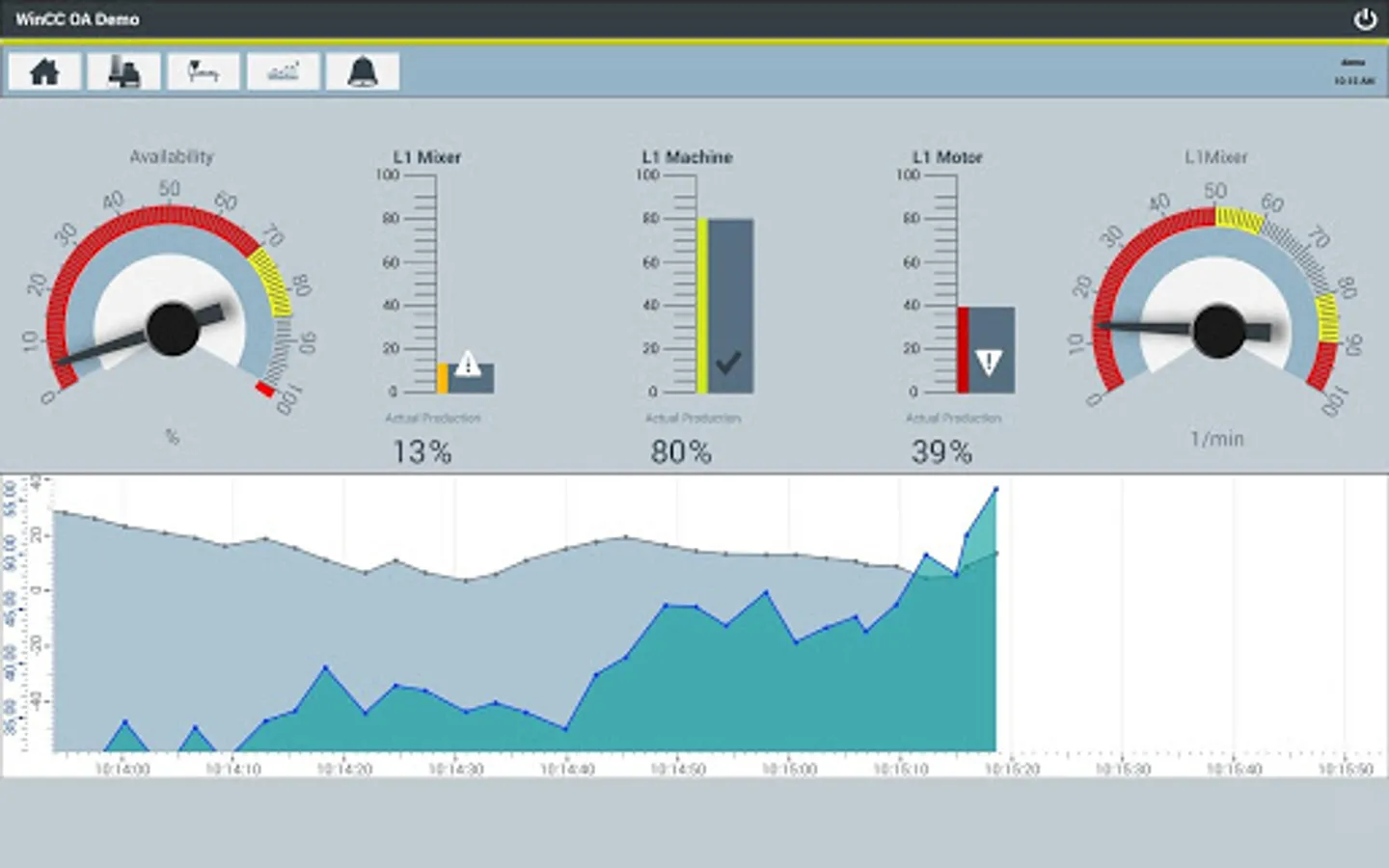
Task: Select the Availability gauge needle hub
Action: point(173,329)
